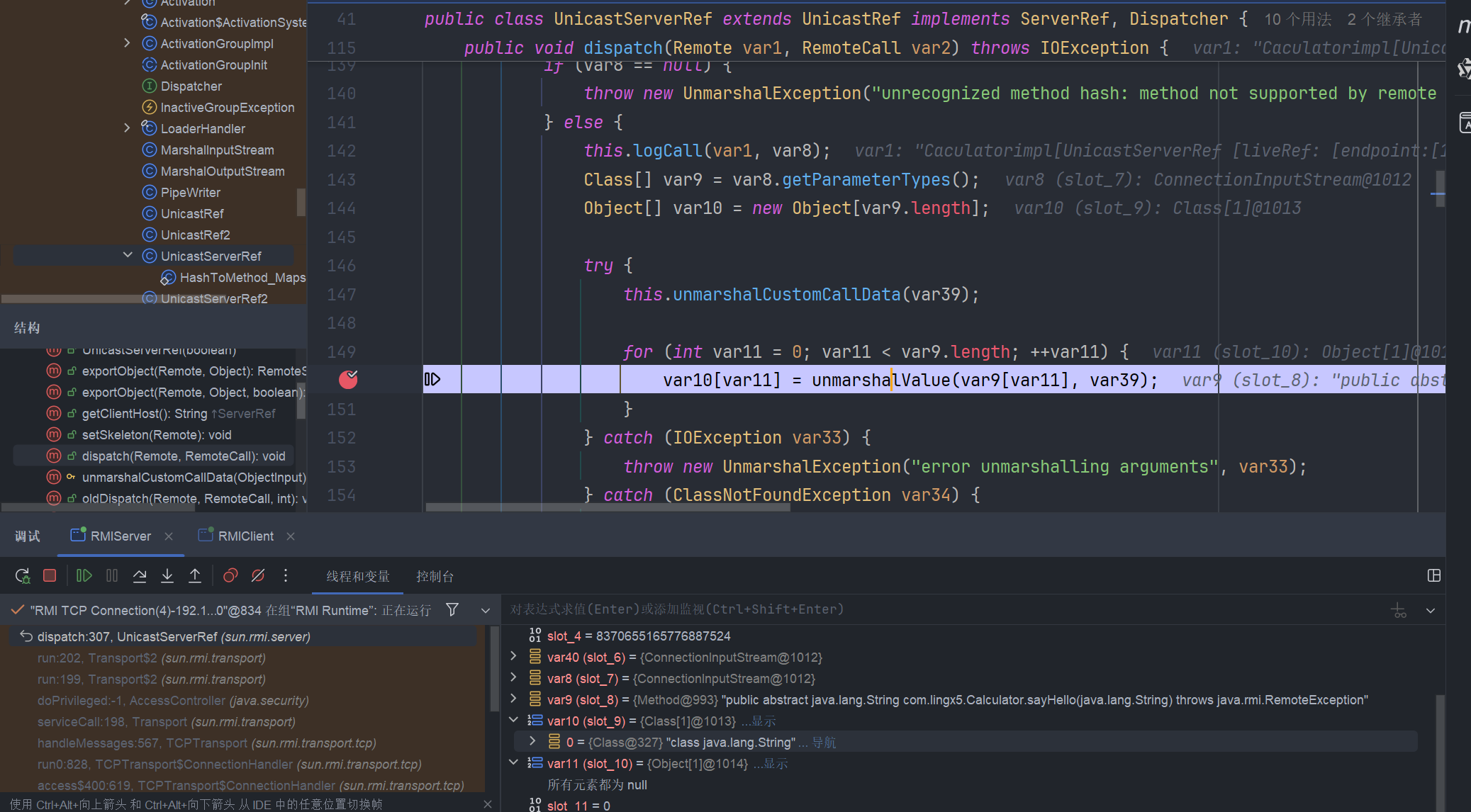1471x812 pixels.
Task: Click the 导航 link for class java.lang.String
Action: click(824, 742)
